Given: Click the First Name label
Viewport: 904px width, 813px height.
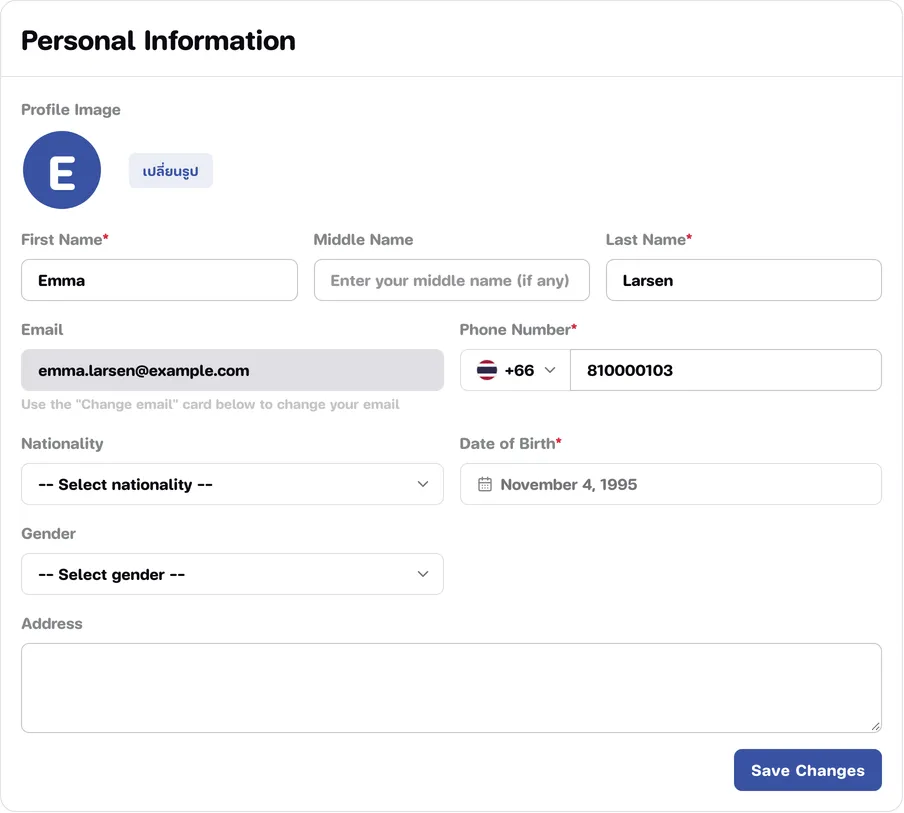Looking at the screenshot, I should [x=65, y=240].
